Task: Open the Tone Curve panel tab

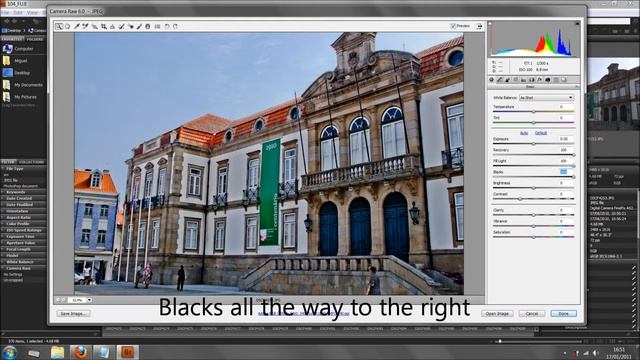Action: click(x=500, y=80)
